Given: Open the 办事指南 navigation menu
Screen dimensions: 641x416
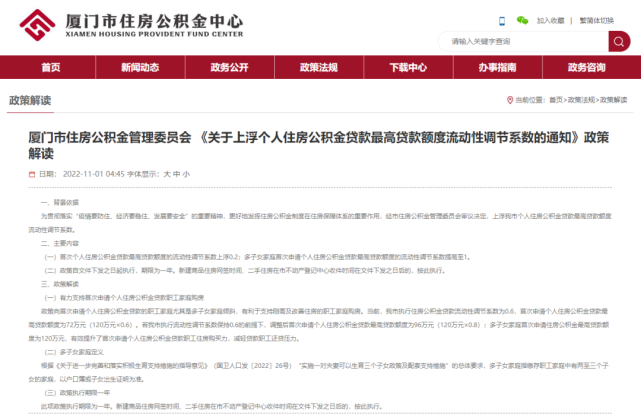Looking at the screenshot, I should point(498,67).
